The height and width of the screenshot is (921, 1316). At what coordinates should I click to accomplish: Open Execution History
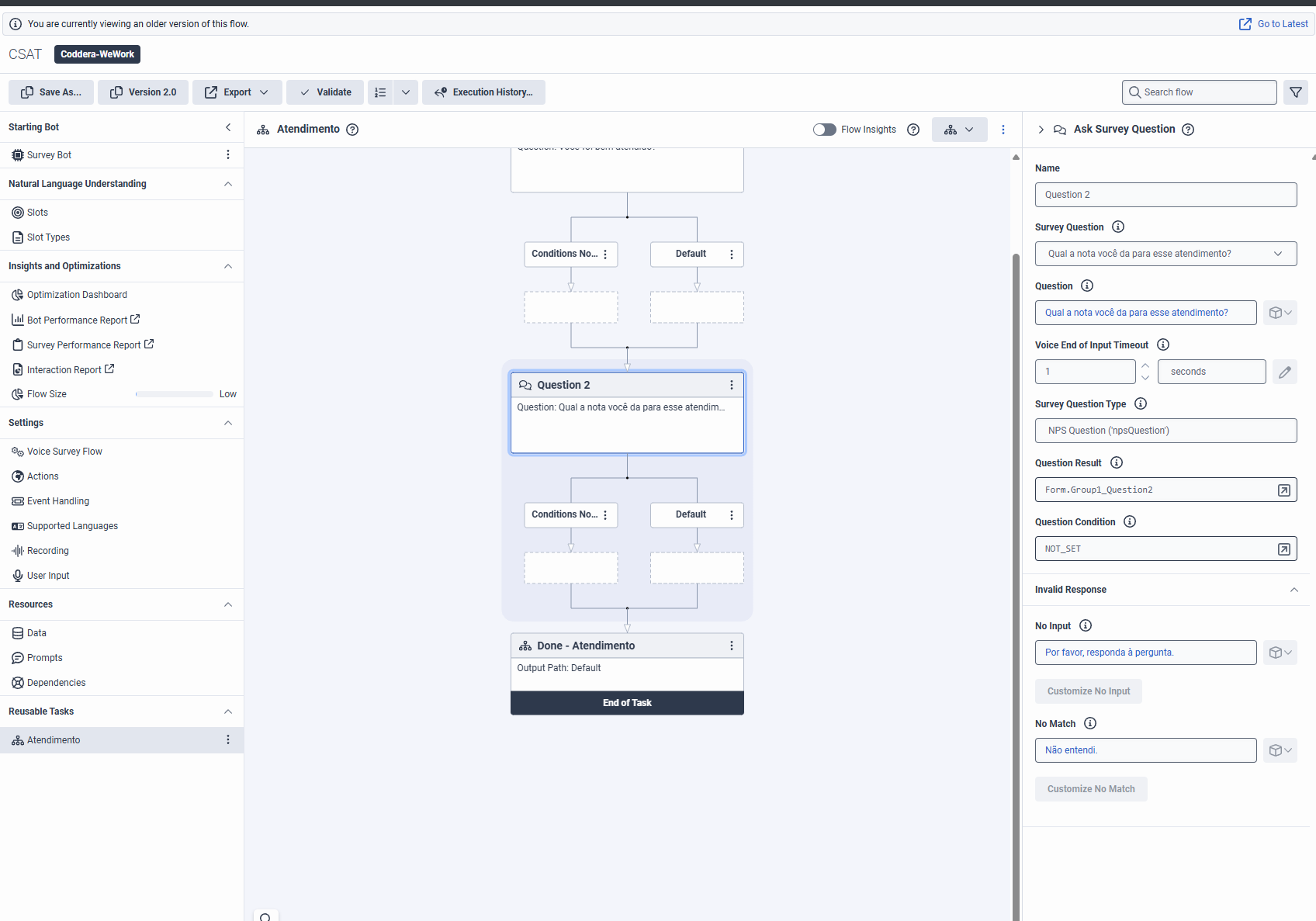[483, 92]
